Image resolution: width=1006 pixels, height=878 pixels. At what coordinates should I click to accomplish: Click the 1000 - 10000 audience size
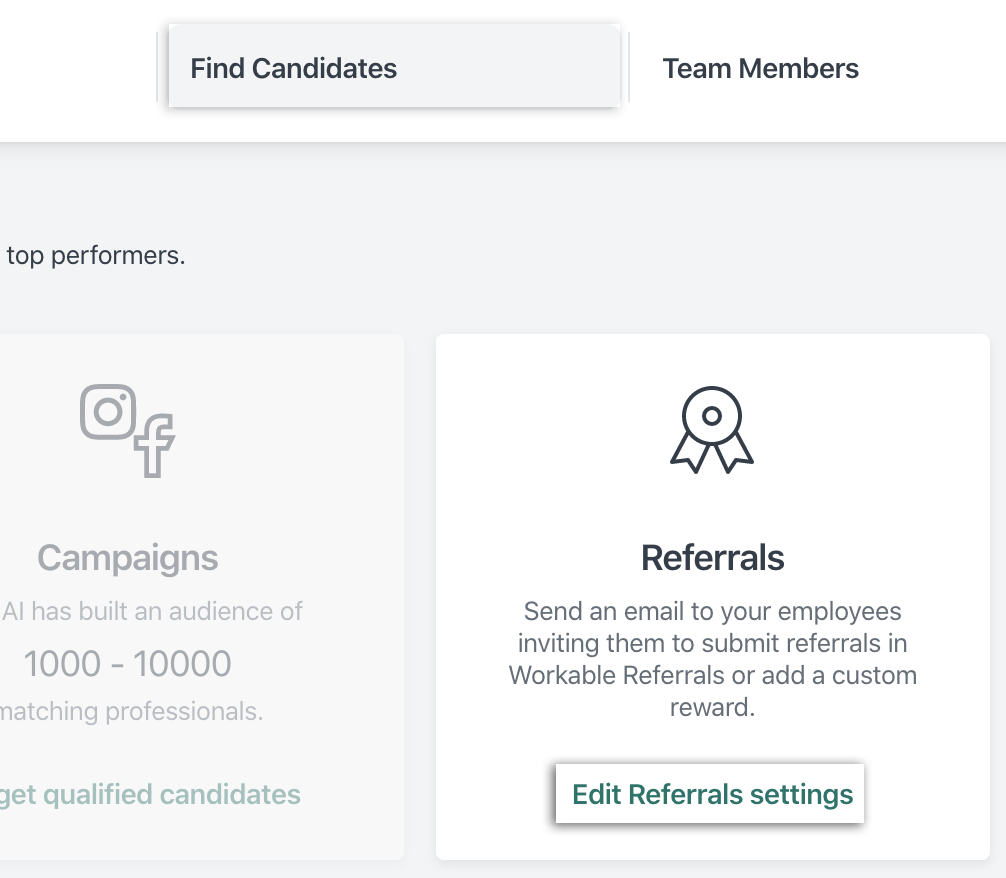click(x=127, y=663)
